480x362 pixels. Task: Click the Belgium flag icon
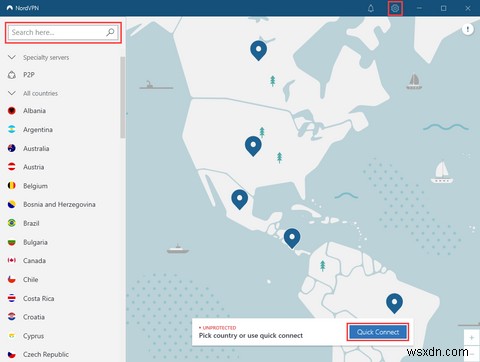12,186
